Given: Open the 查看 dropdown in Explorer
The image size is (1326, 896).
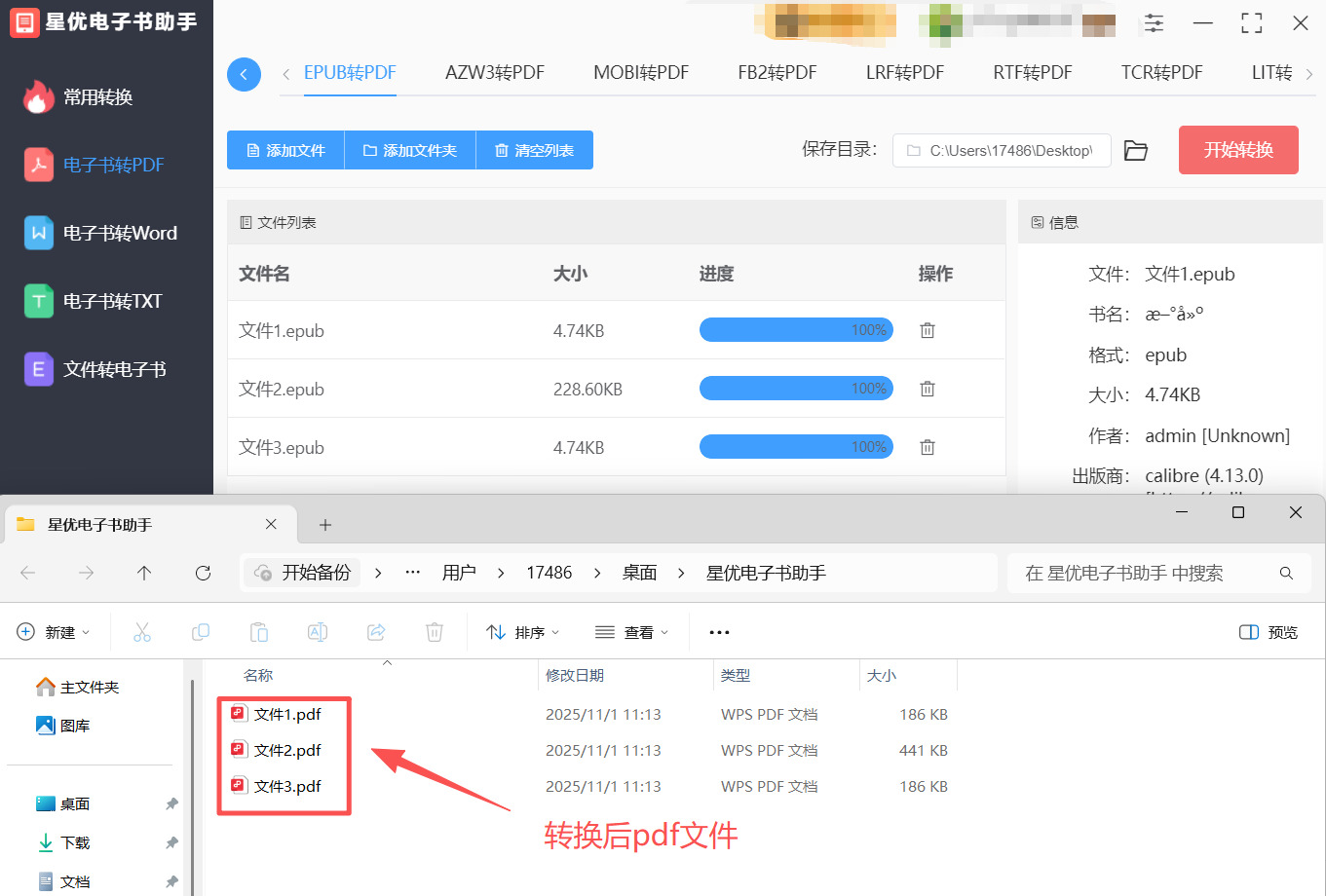Looking at the screenshot, I should coord(632,632).
